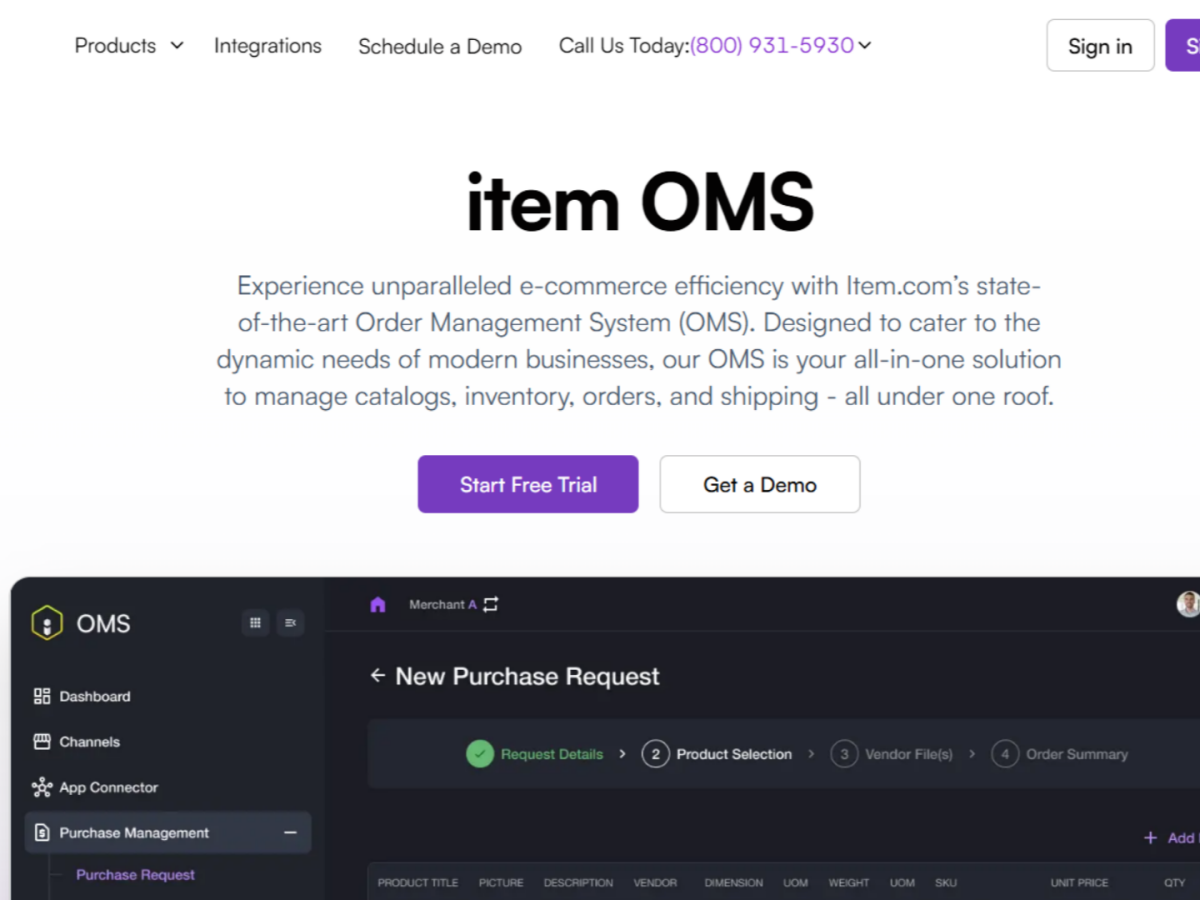
Task: Click the Dashboard sidebar icon
Action: point(42,696)
